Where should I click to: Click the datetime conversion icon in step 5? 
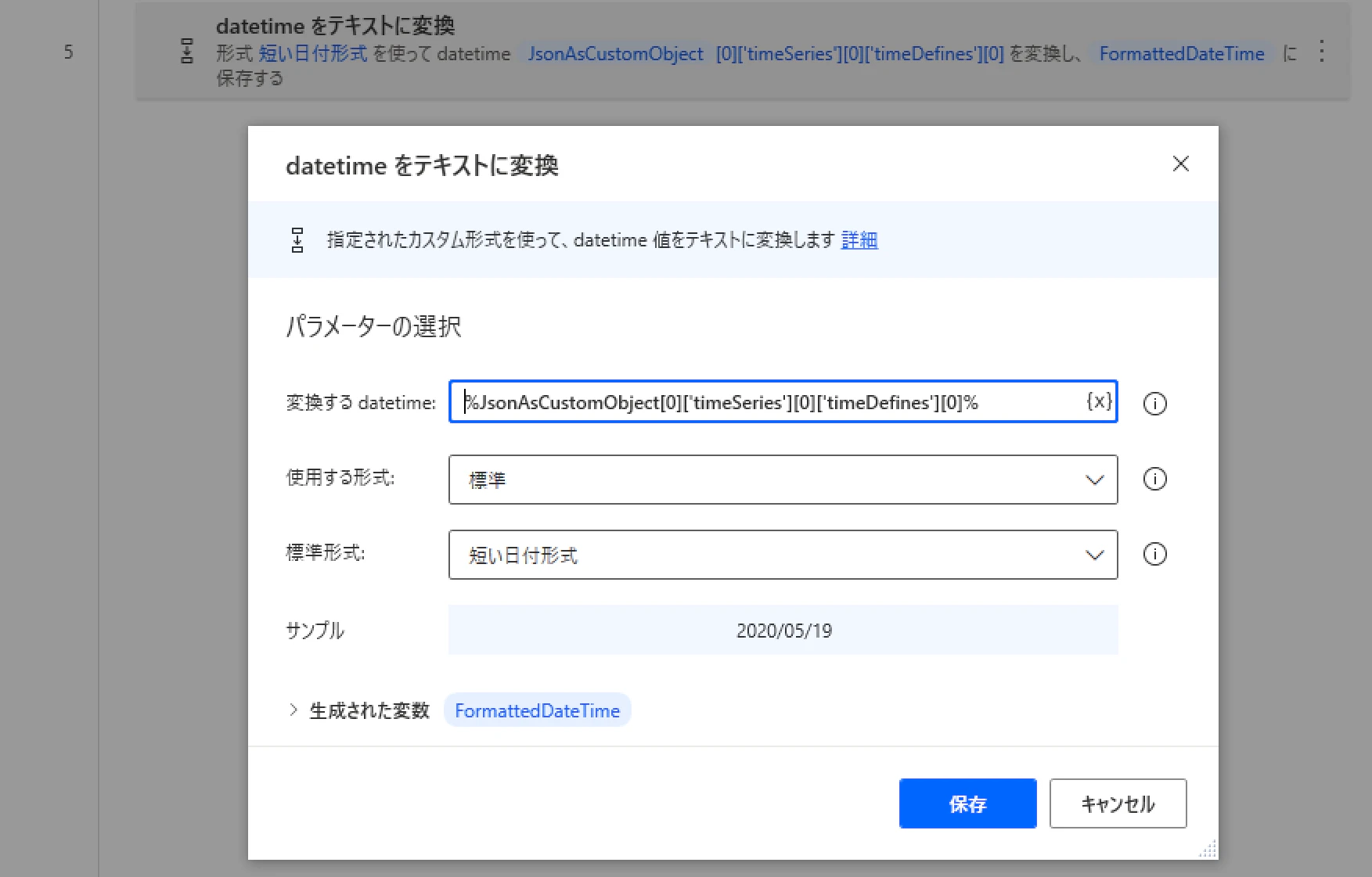tap(187, 51)
